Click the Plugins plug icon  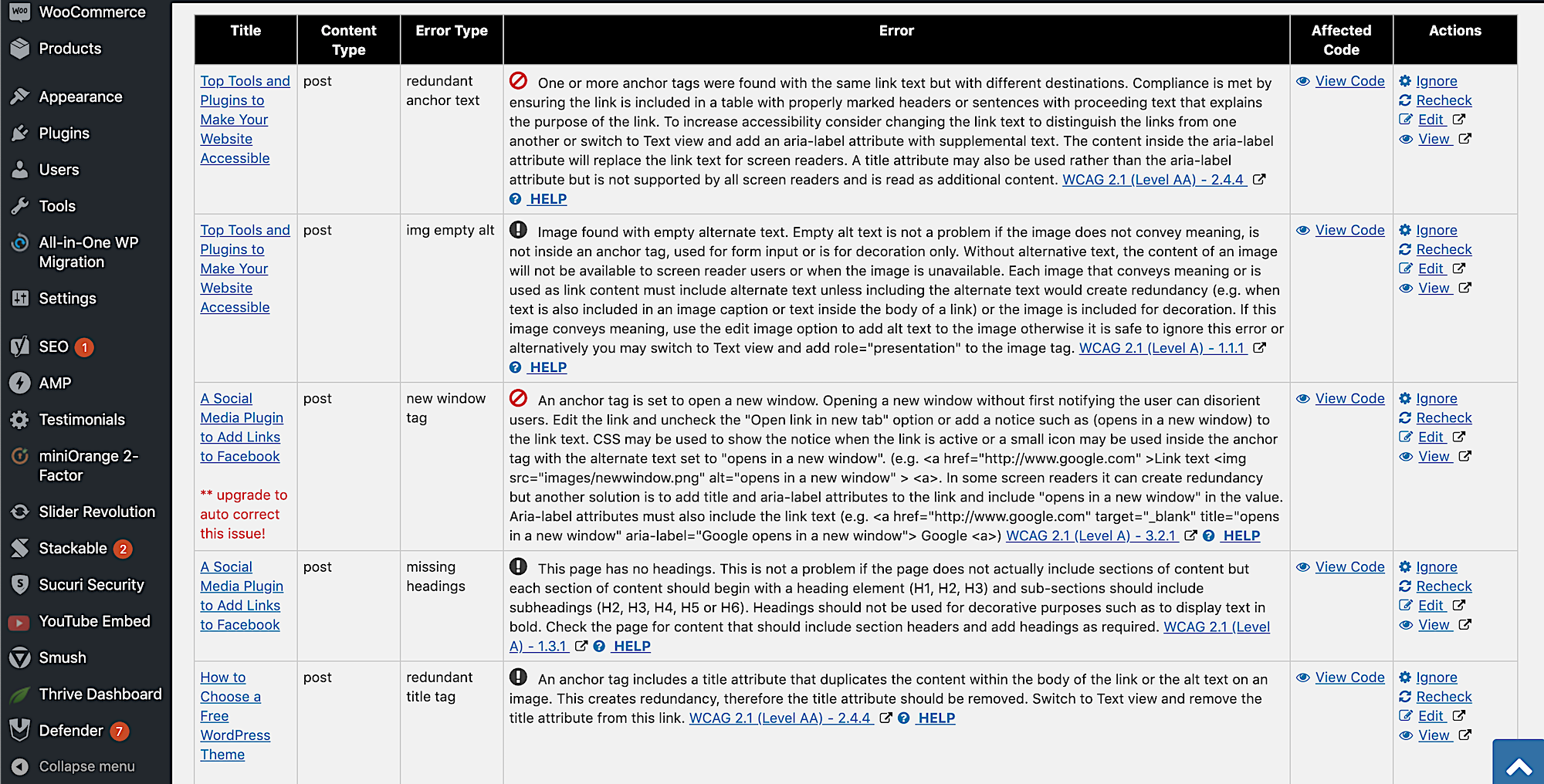point(20,133)
